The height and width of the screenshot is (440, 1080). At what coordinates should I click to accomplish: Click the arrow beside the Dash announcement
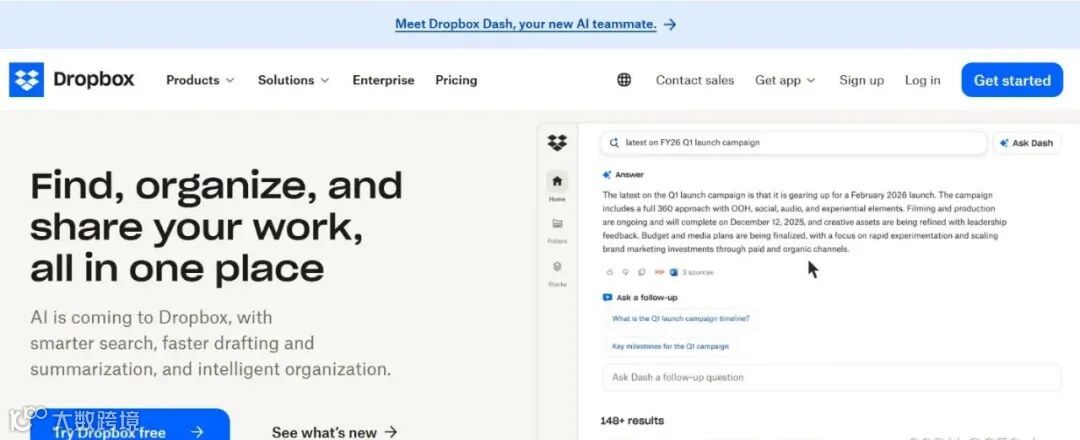pos(670,24)
